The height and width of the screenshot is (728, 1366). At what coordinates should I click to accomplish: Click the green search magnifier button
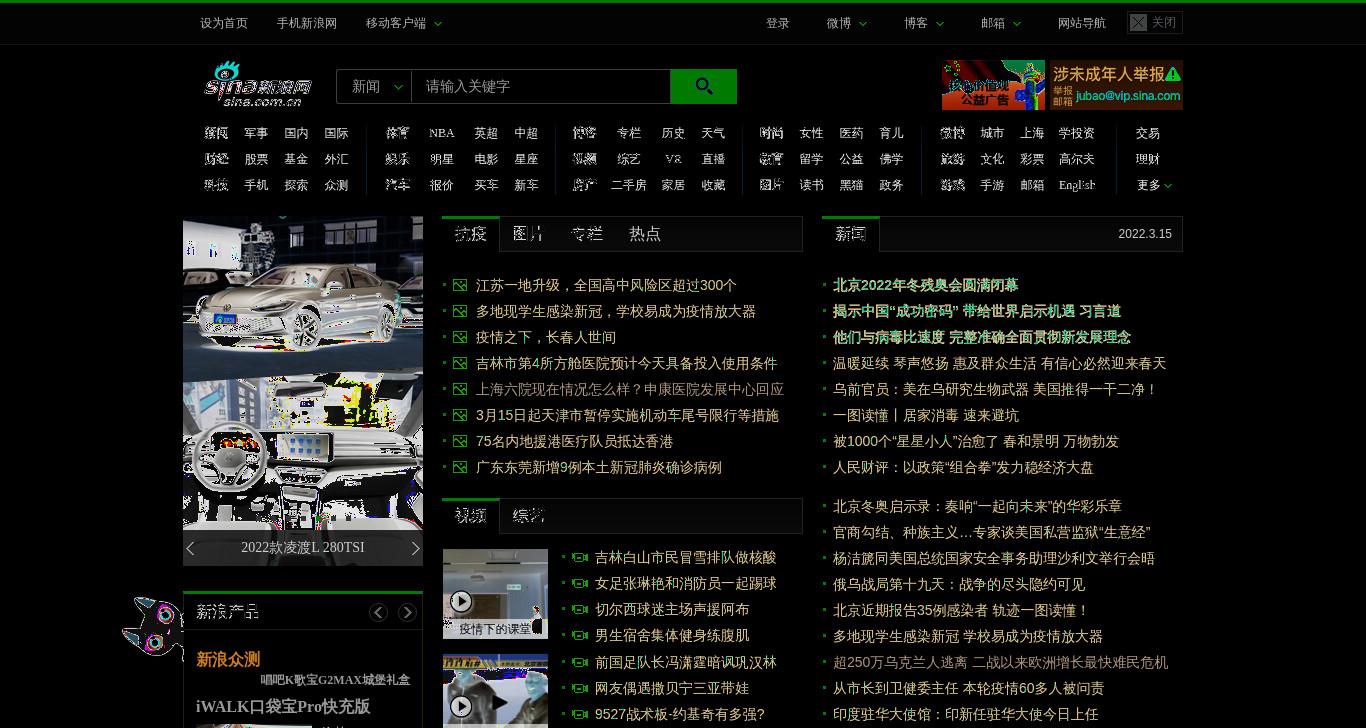pos(703,86)
